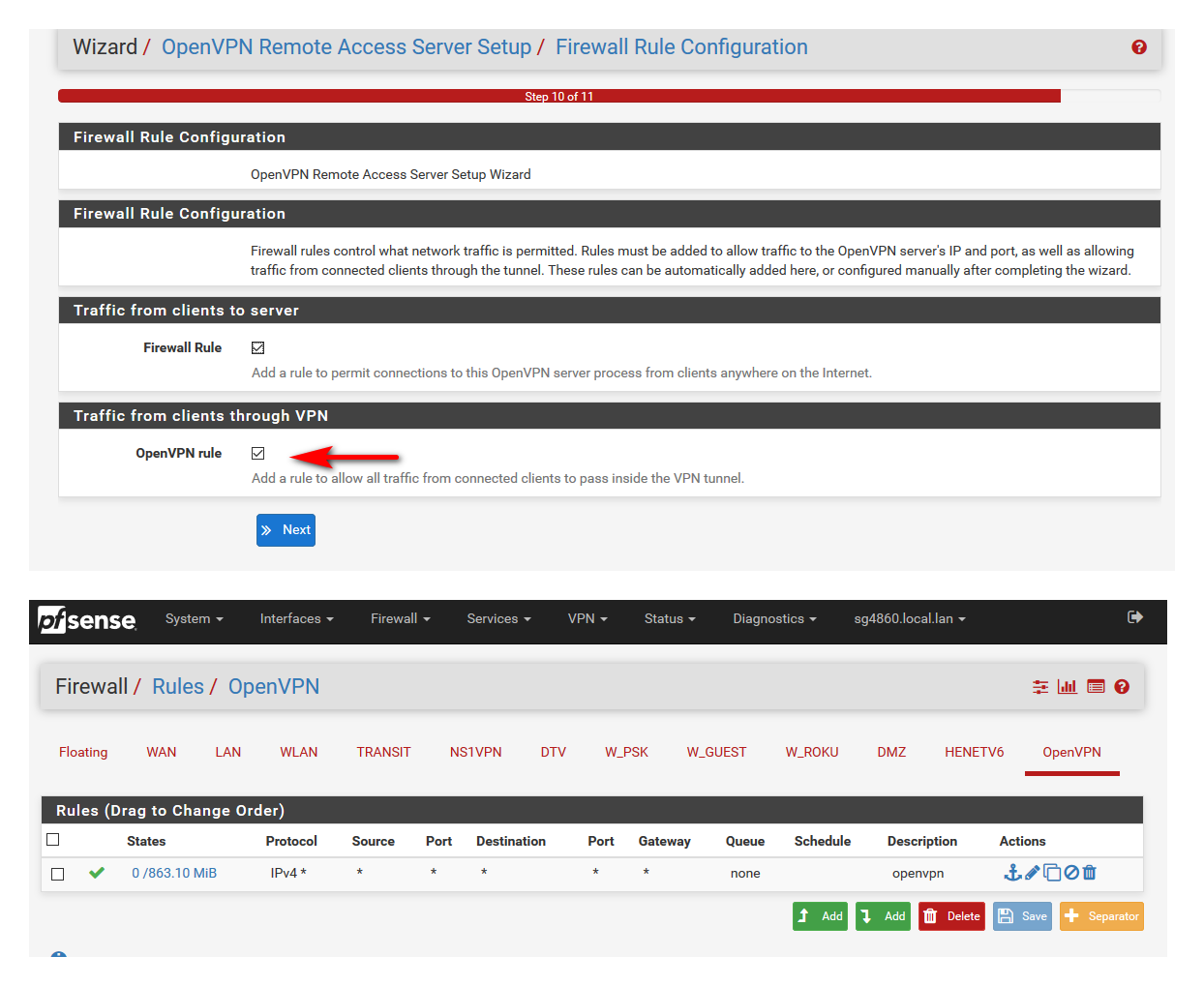The image size is (1204, 986).
Task: Click the OpenVPN breadcrumb link
Action: pyautogui.click(x=274, y=687)
